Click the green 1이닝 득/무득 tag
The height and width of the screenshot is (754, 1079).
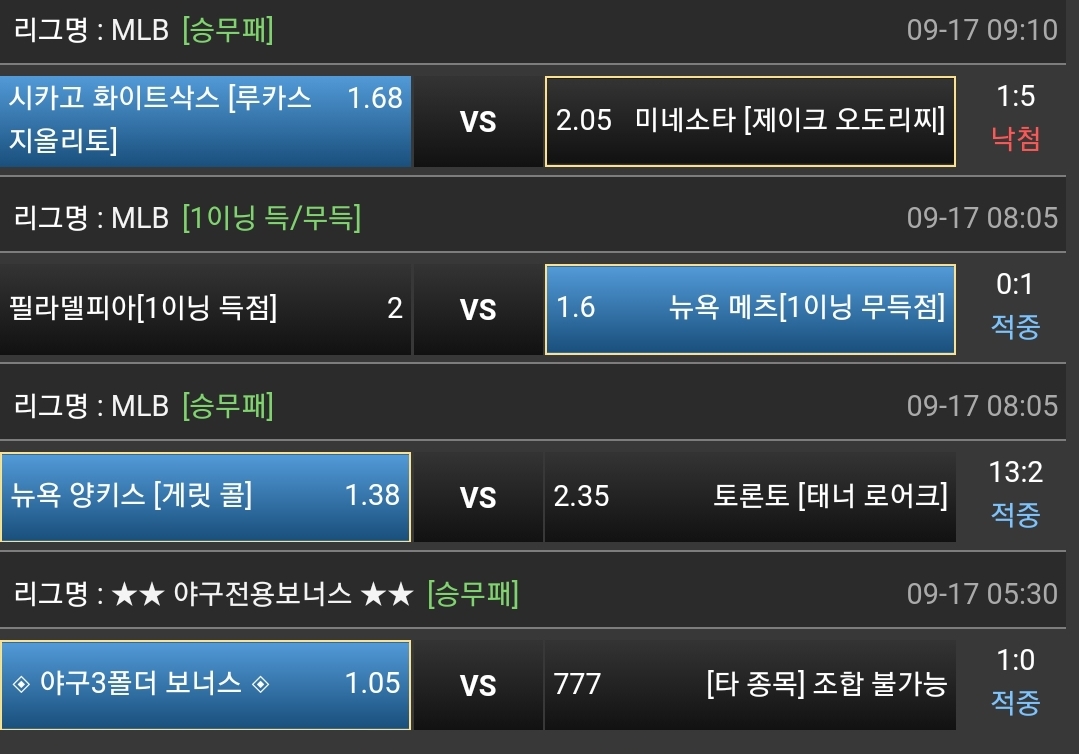(x=271, y=217)
